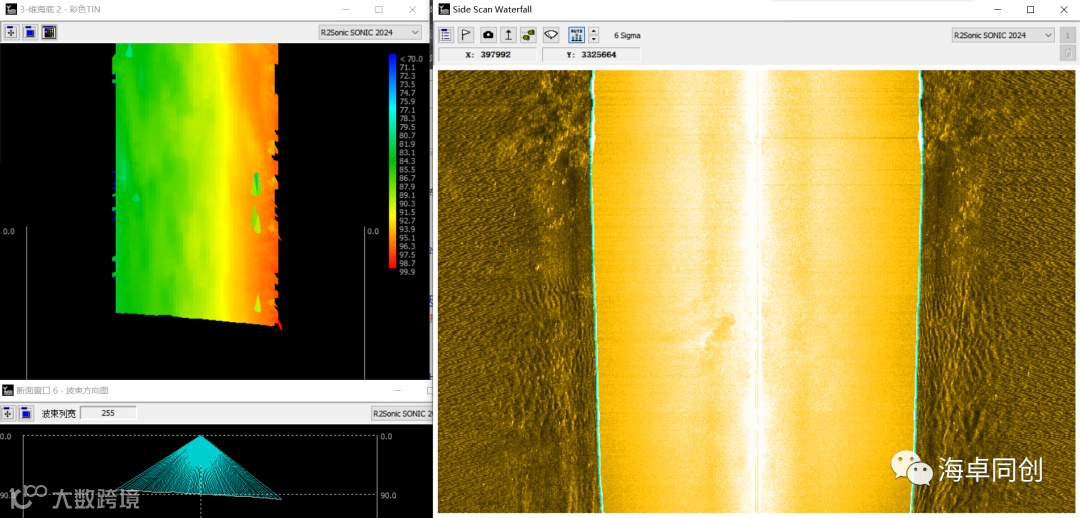Click the green target nodes icon
This screenshot has height=518, width=1080.
[x=528, y=35]
